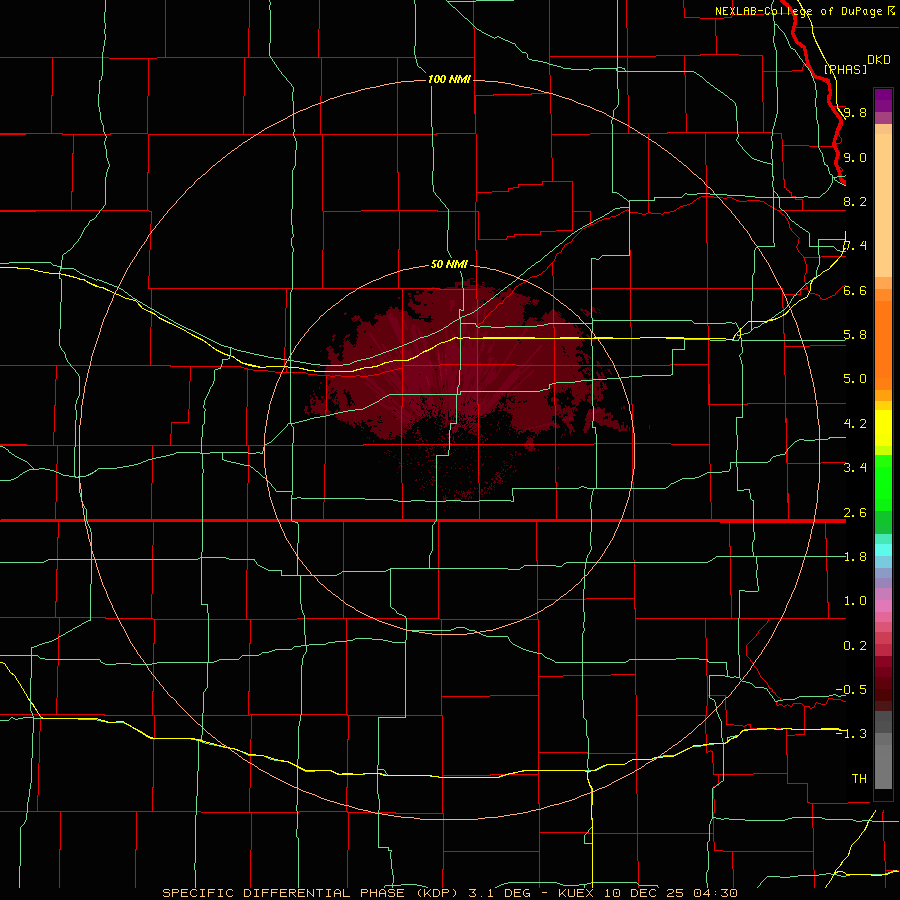Click the -0.5 scale label
The width and height of the screenshot is (900, 900).
(851, 690)
